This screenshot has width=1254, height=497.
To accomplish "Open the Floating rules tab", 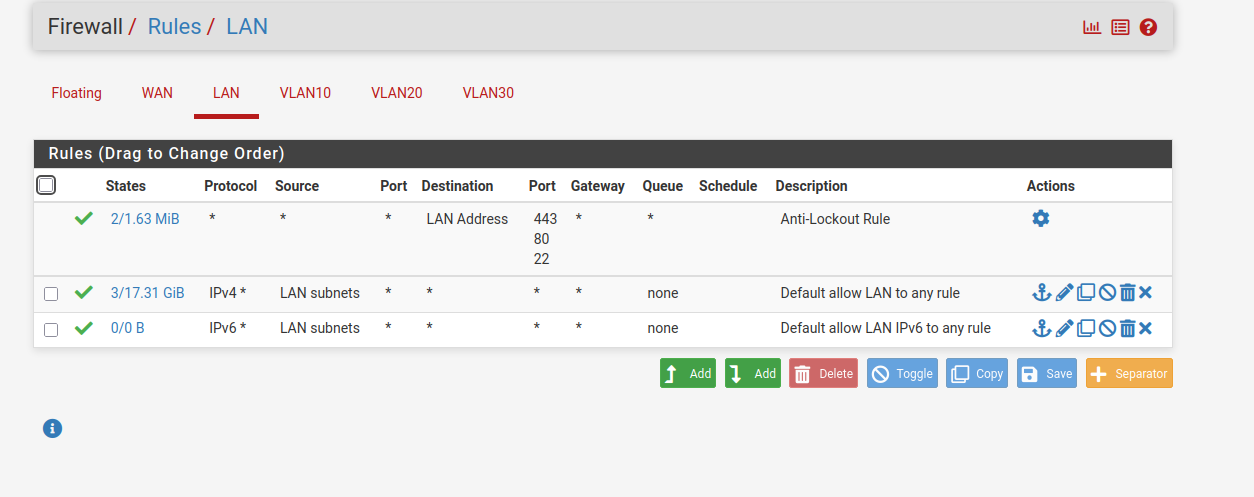I will [77, 93].
